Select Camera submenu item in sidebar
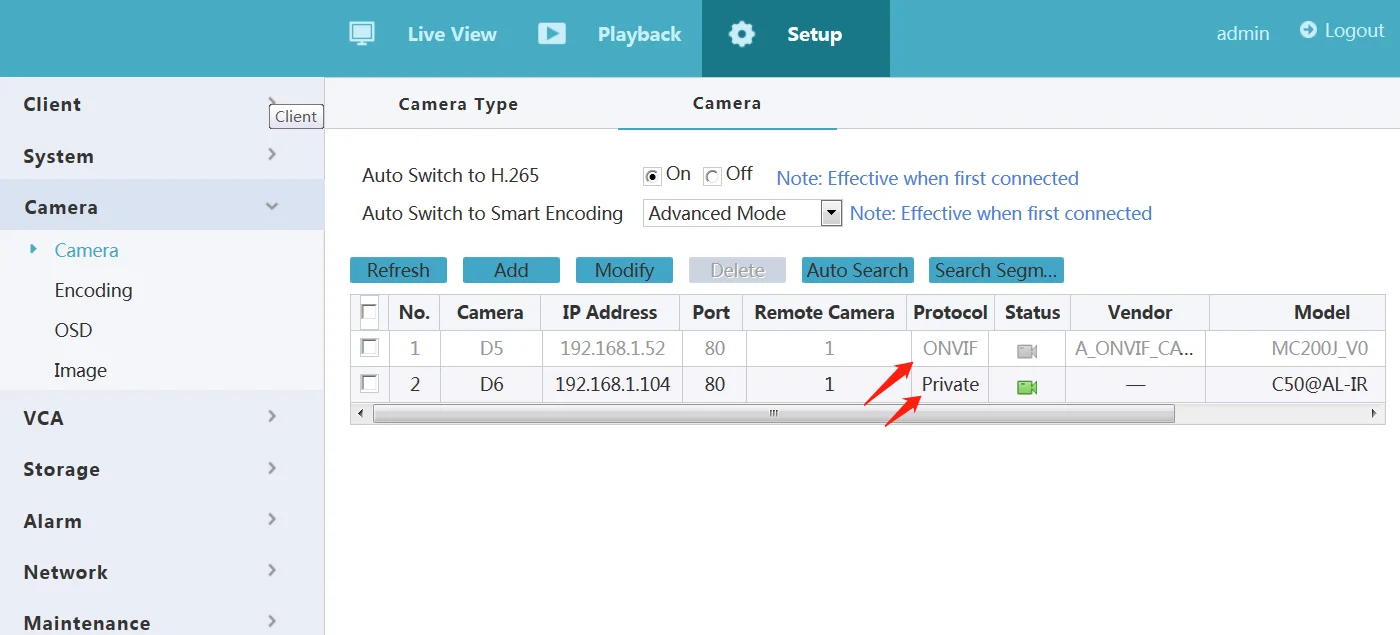The image size is (1400, 635). (x=86, y=250)
